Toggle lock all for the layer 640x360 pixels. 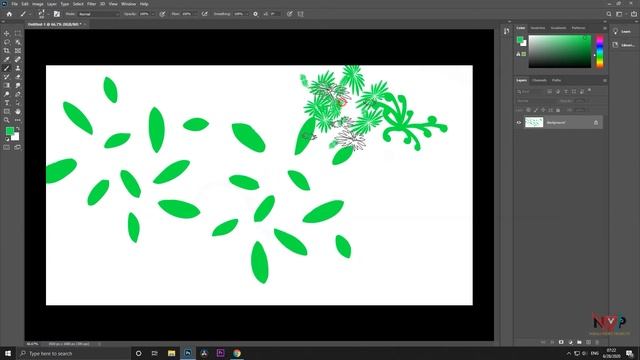pyautogui.click(x=558, y=110)
